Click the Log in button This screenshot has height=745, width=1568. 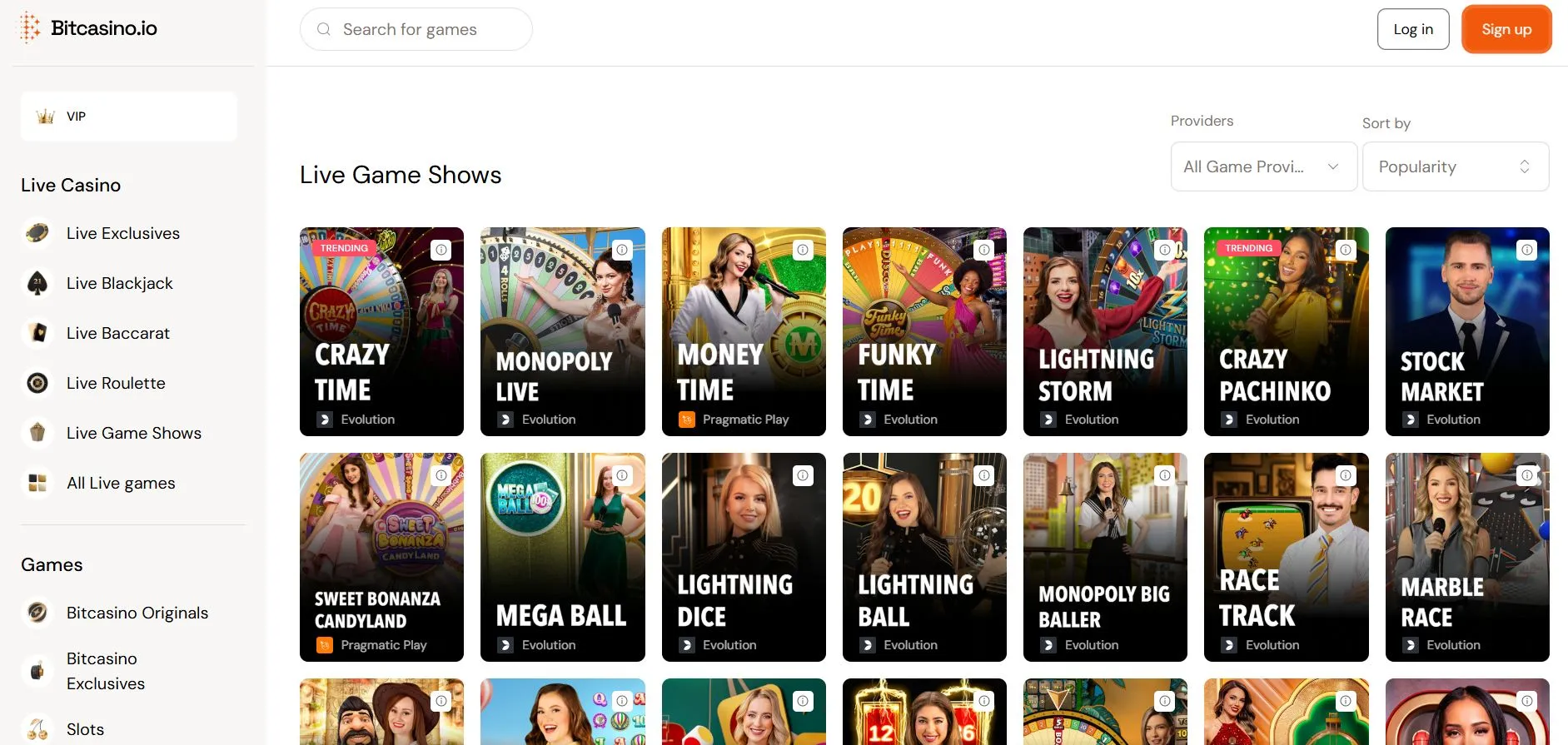[1412, 30]
